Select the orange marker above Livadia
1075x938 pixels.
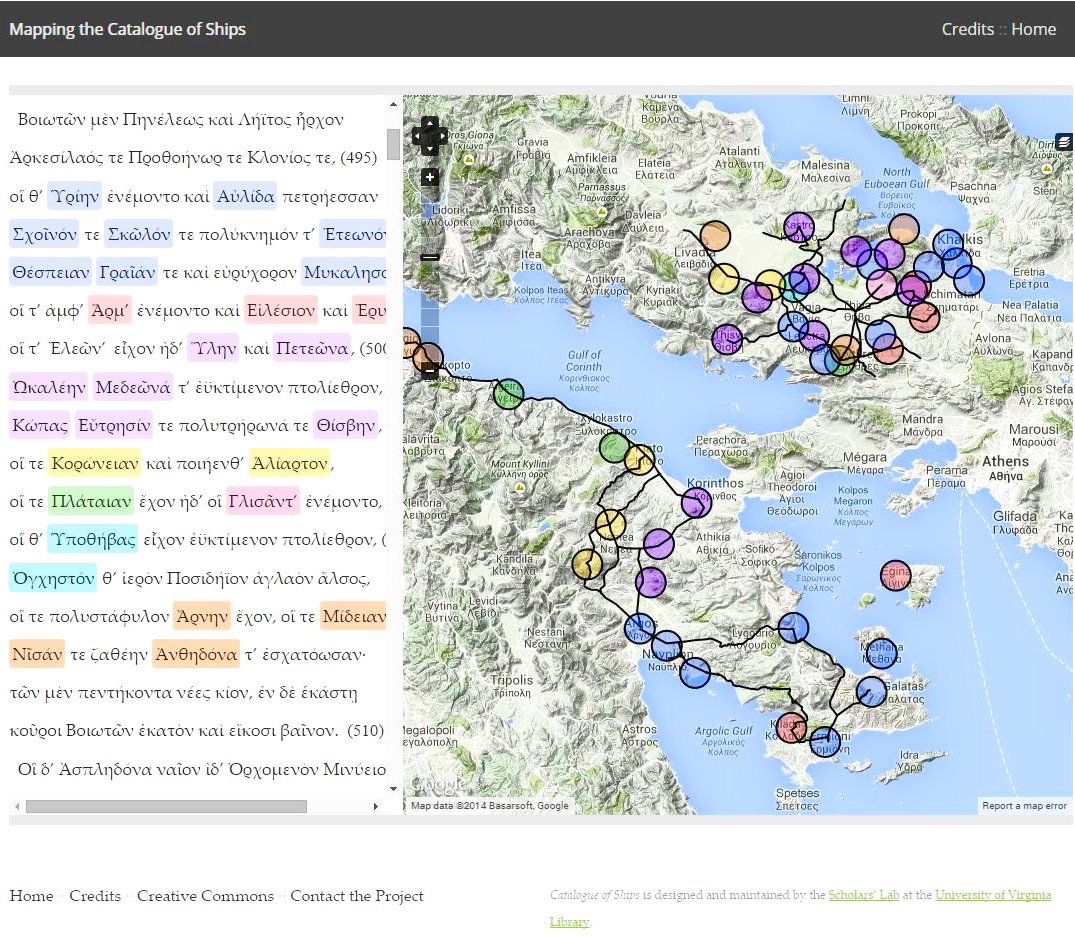715,237
